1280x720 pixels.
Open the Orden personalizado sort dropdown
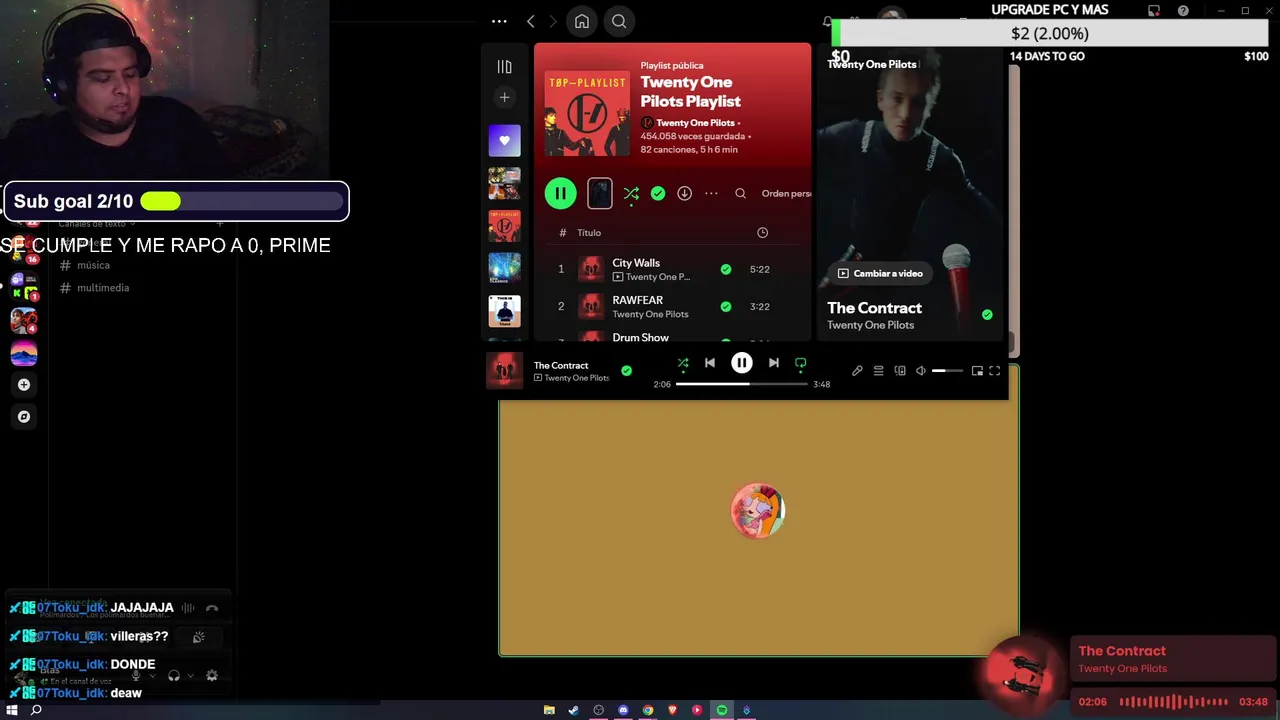(x=786, y=193)
